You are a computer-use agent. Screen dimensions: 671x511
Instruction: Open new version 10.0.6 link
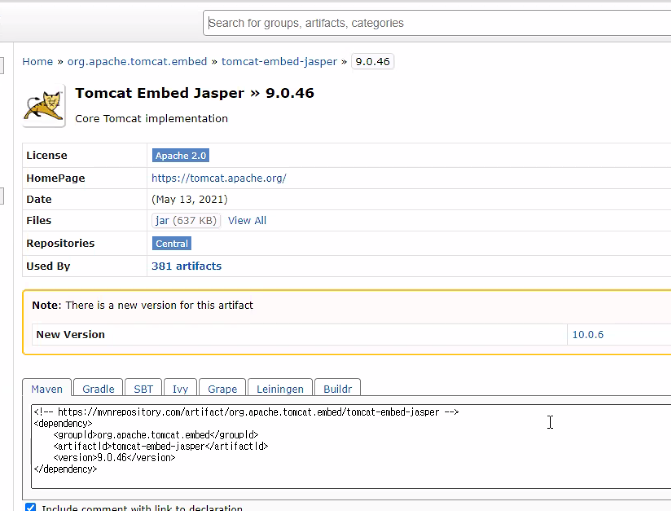pos(588,335)
